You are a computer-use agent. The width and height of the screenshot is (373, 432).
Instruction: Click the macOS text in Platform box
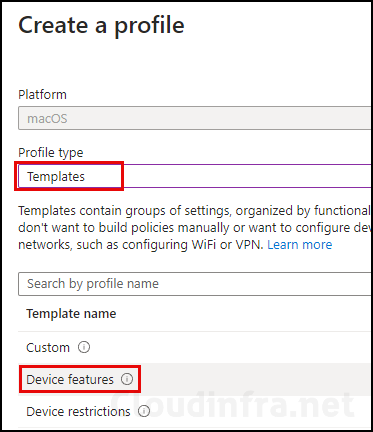coord(47,119)
